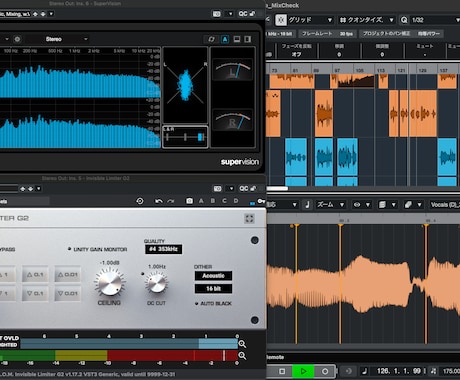Select snapshot slot B in Limiter toolbar
460x380 pixels.
coord(213,201)
